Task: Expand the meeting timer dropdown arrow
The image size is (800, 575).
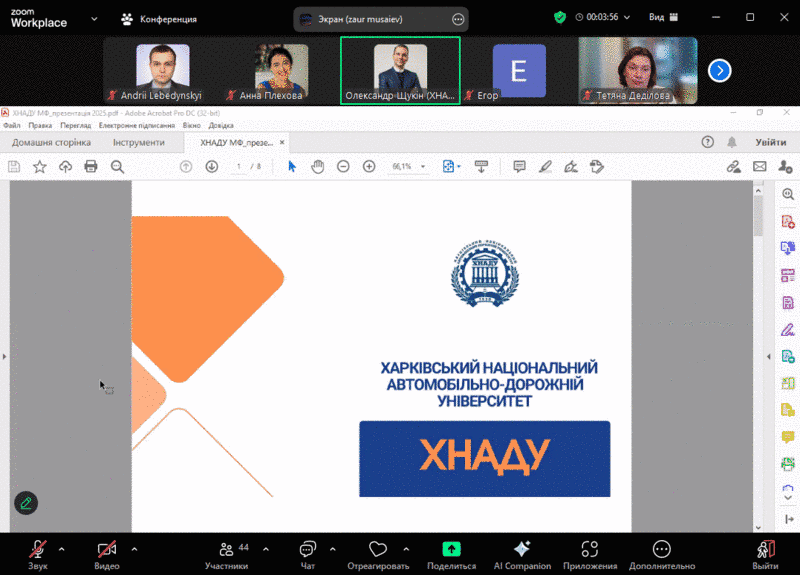Action: [x=627, y=17]
